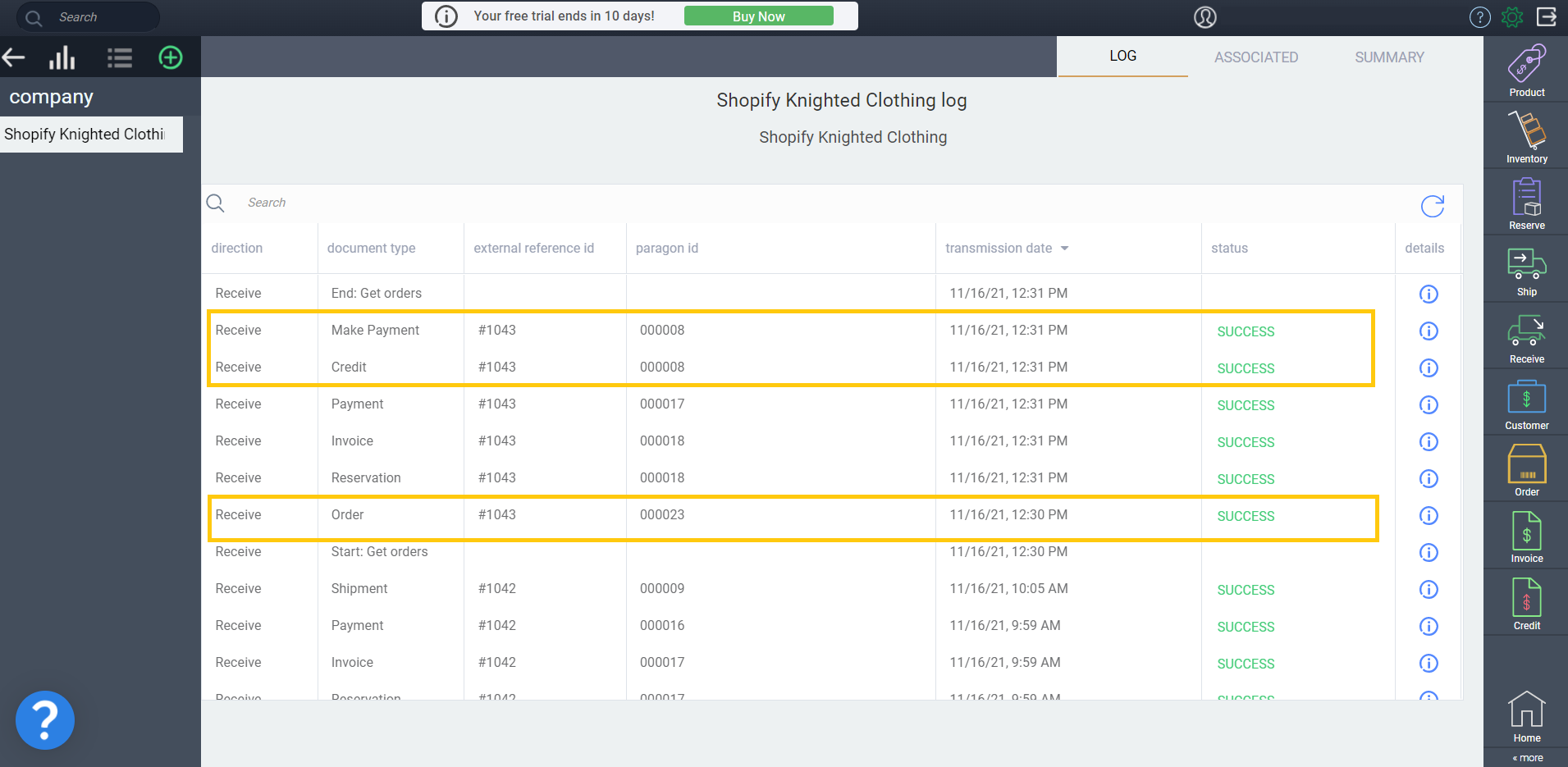The width and height of the screenshot is (1568, 767).
Task: Click SUCCESS status for Invoice #1043
Action: point(1246,442)
